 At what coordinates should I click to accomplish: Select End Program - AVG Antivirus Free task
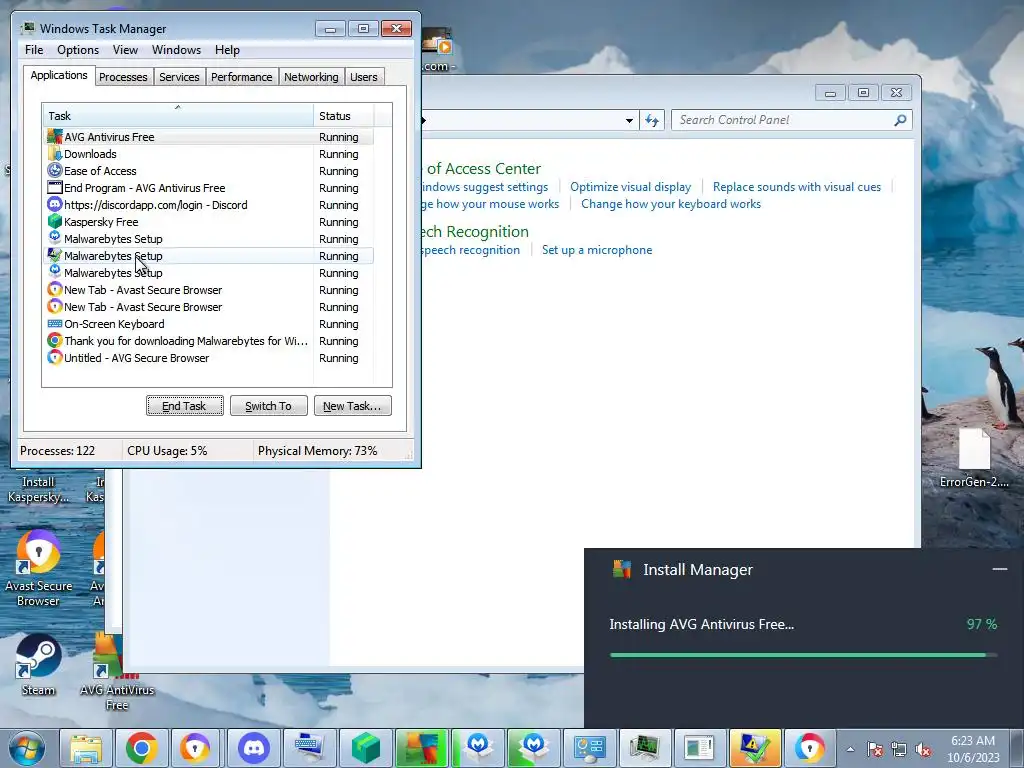pos(209,188)
